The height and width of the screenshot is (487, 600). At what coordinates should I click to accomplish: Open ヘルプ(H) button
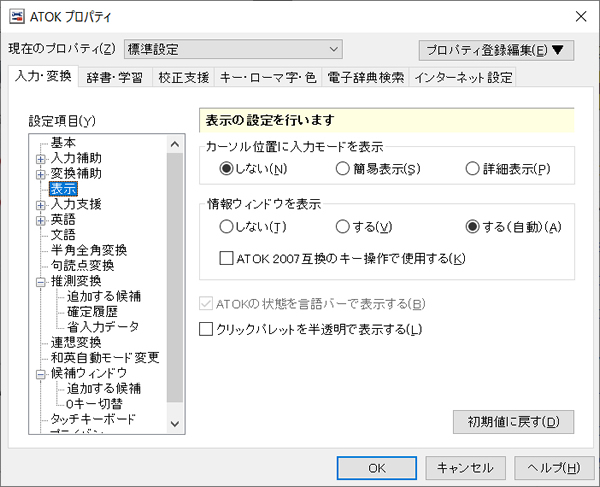pos(554,468)
